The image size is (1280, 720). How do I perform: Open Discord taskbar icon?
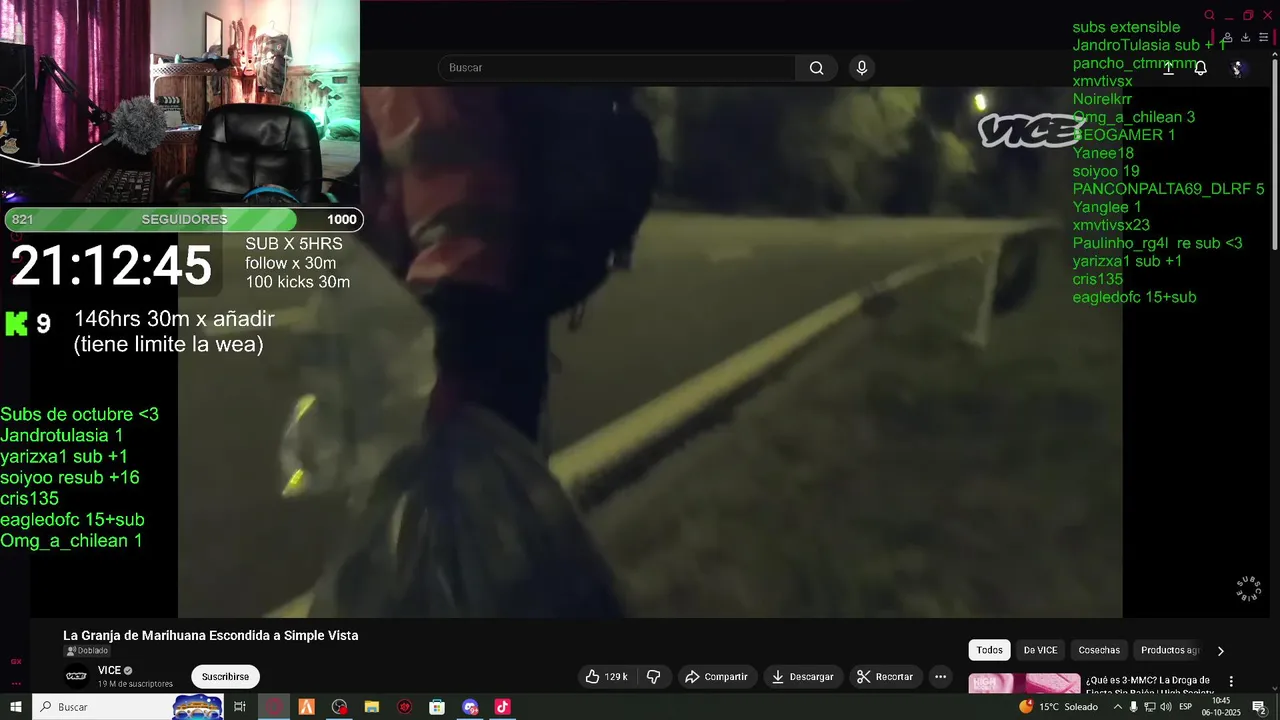[x=470, y=707]
